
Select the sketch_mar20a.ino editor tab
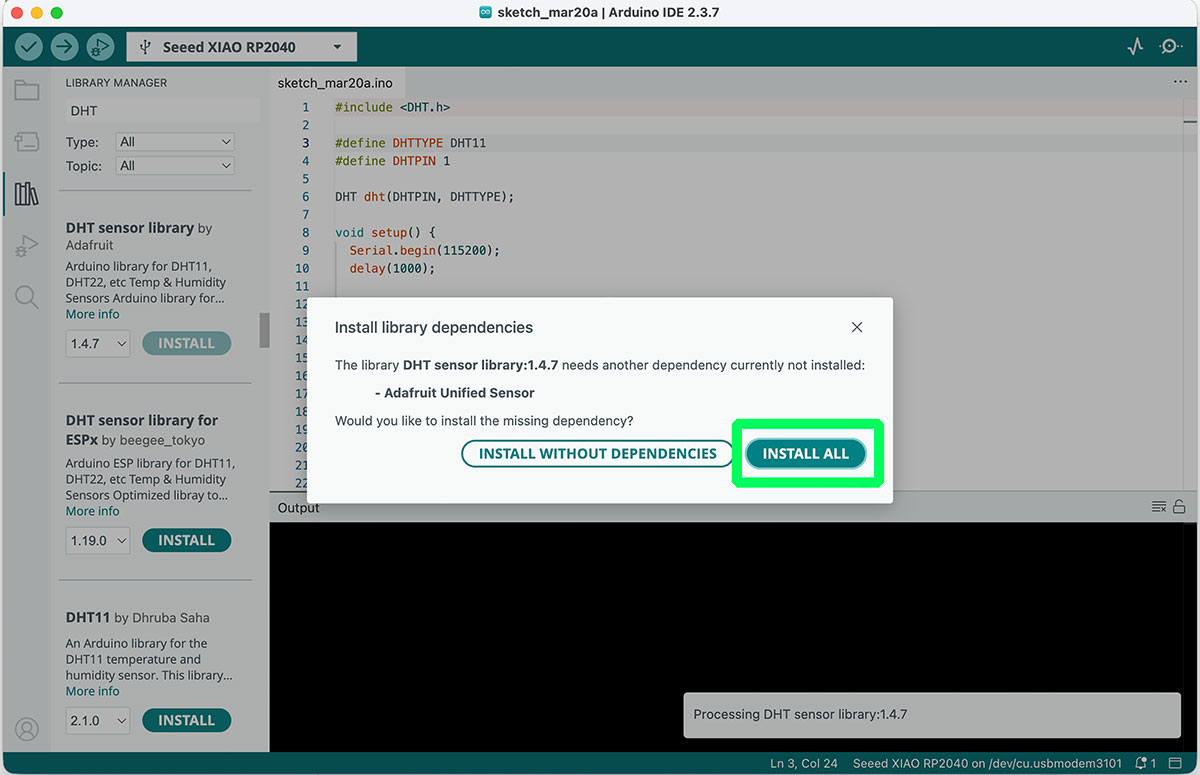335,83
